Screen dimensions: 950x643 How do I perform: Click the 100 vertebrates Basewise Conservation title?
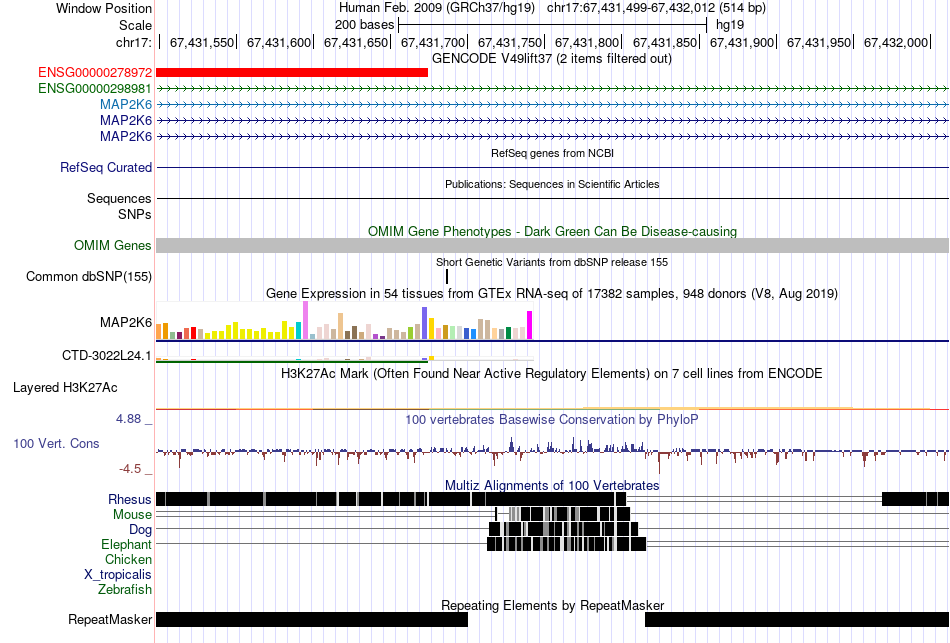[552, 419]
